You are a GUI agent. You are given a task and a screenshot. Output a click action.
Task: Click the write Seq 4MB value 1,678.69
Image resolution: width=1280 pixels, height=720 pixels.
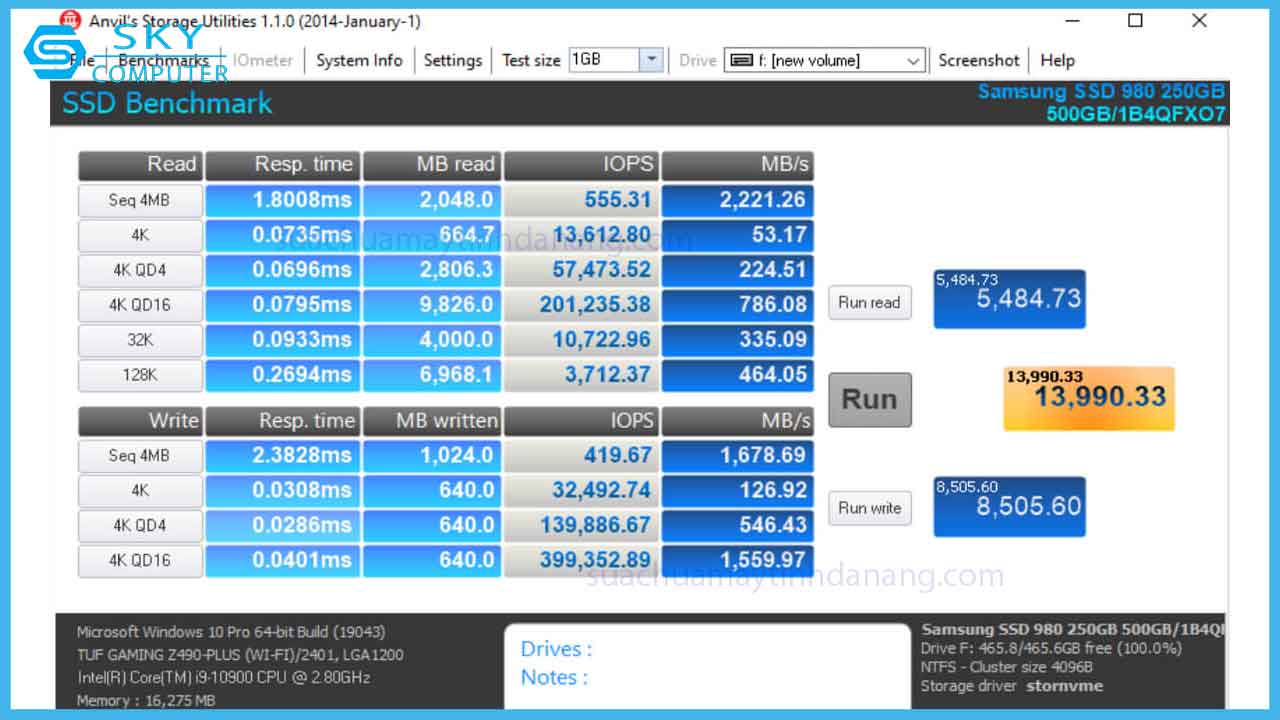click(x=737, y=456)
